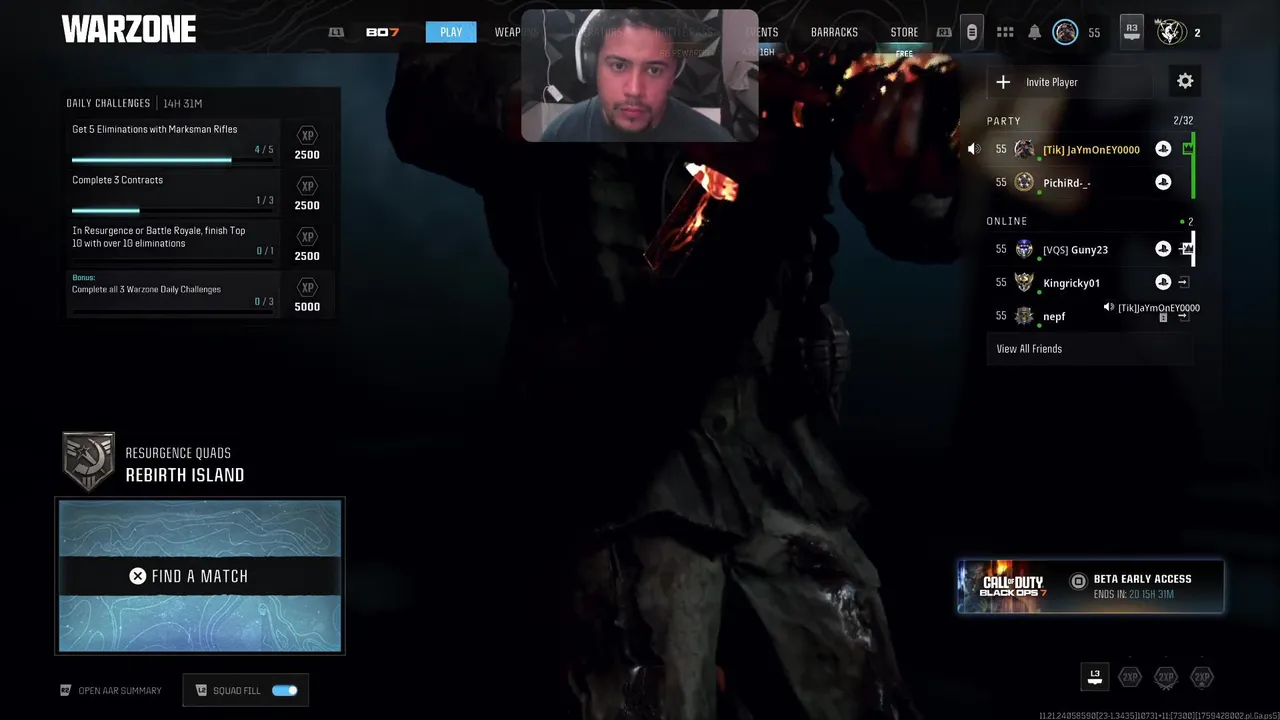Click Guny23's rank emblem
Image resolution: width=1280 pixels, height=720 pixels.
(x=1024, y=249)
